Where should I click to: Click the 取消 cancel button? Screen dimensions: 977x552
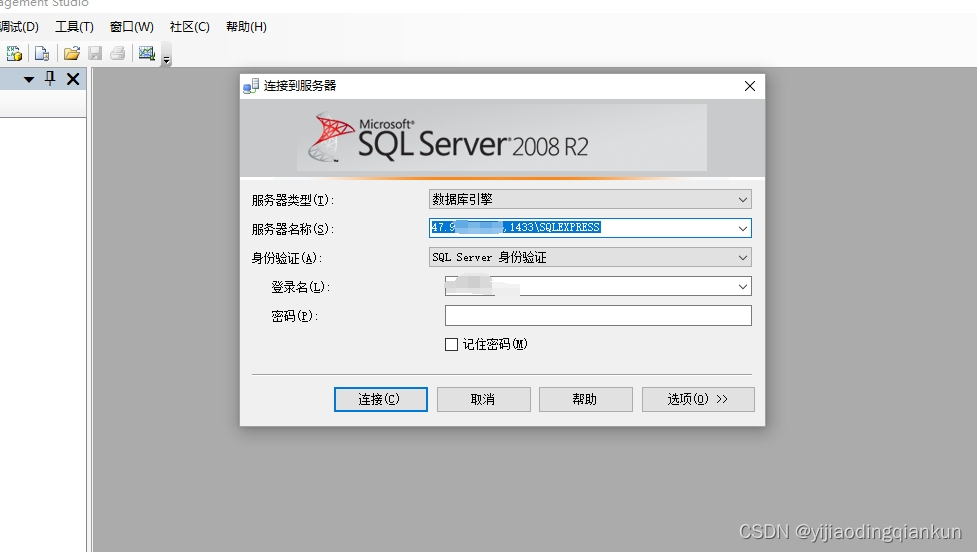tap(484, 399)
